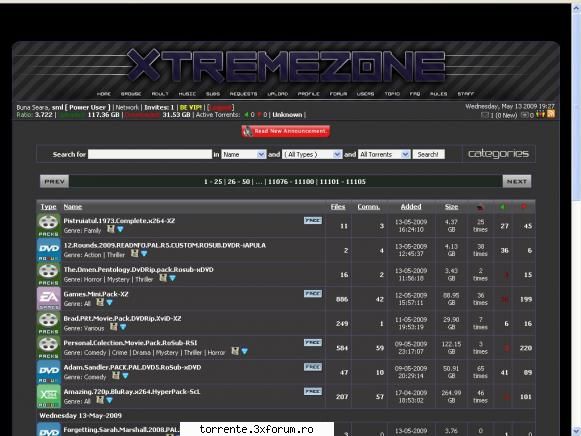Open the REQUESTS menu item
Image resolution: width=581 pixels, height=436 pixels.
click(x=243, y=94)
